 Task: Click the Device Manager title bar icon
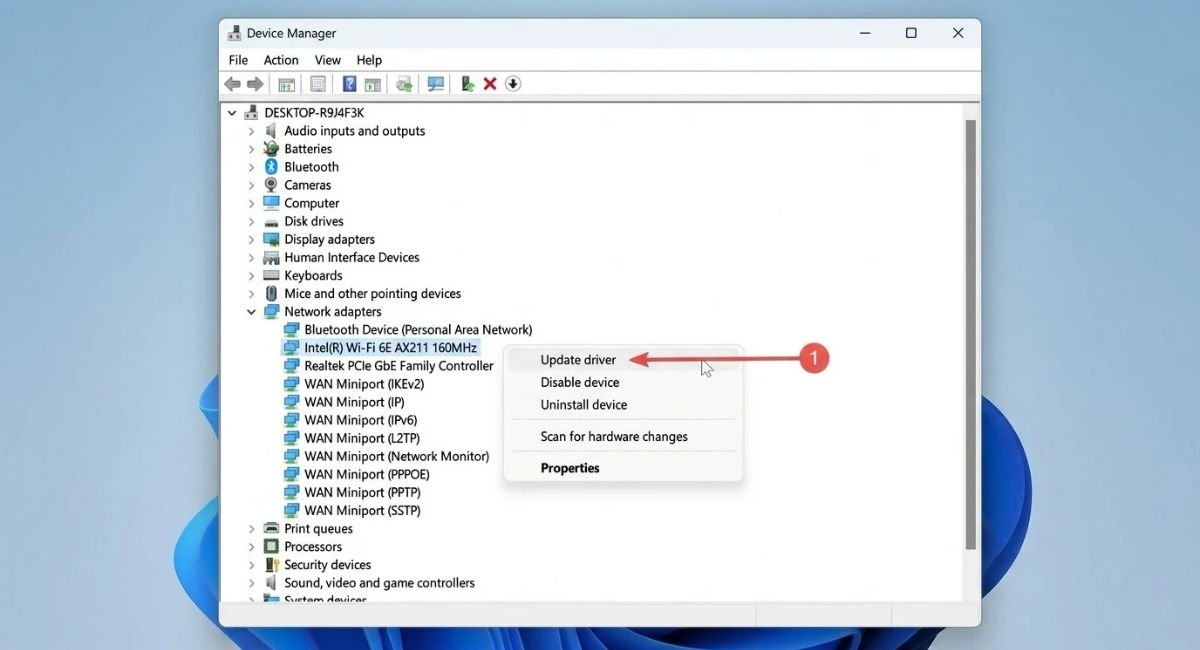click(x=235, y=33)
